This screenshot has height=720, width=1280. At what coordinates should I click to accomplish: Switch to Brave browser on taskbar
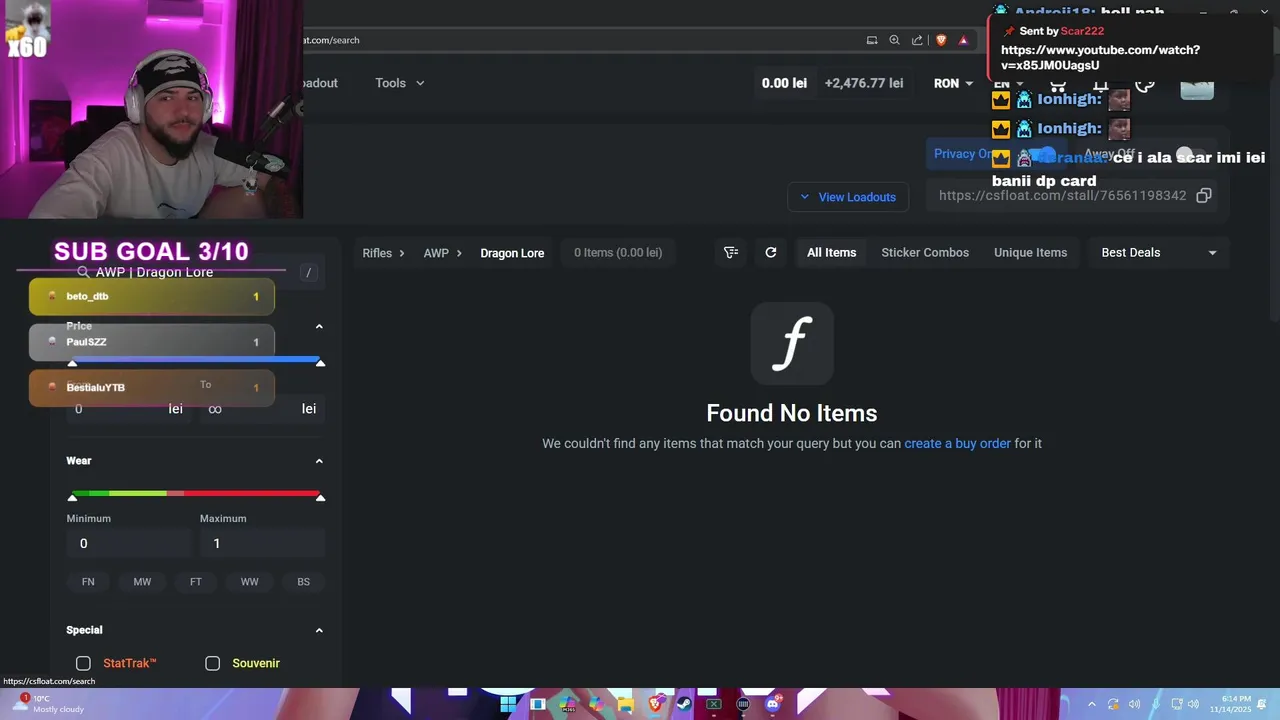tap(656, 704)
